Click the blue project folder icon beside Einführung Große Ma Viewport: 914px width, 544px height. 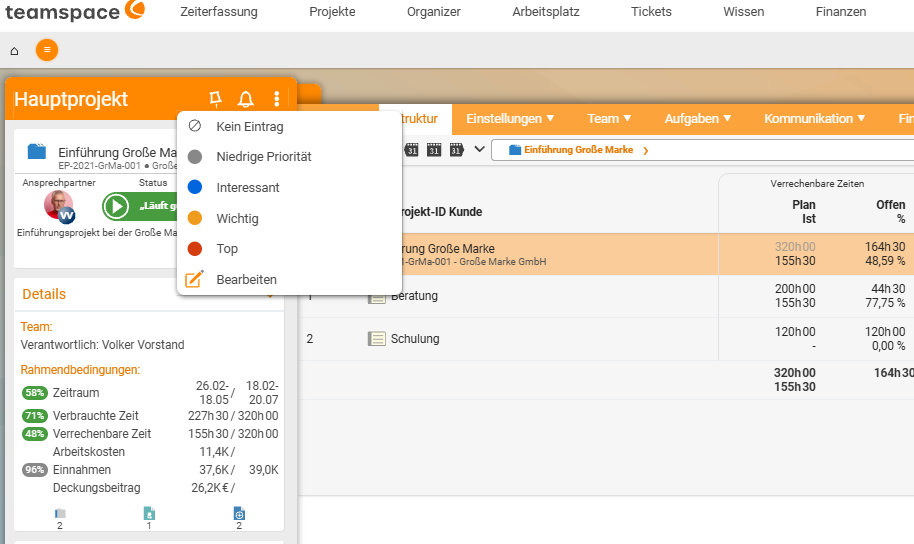(37, 152)
